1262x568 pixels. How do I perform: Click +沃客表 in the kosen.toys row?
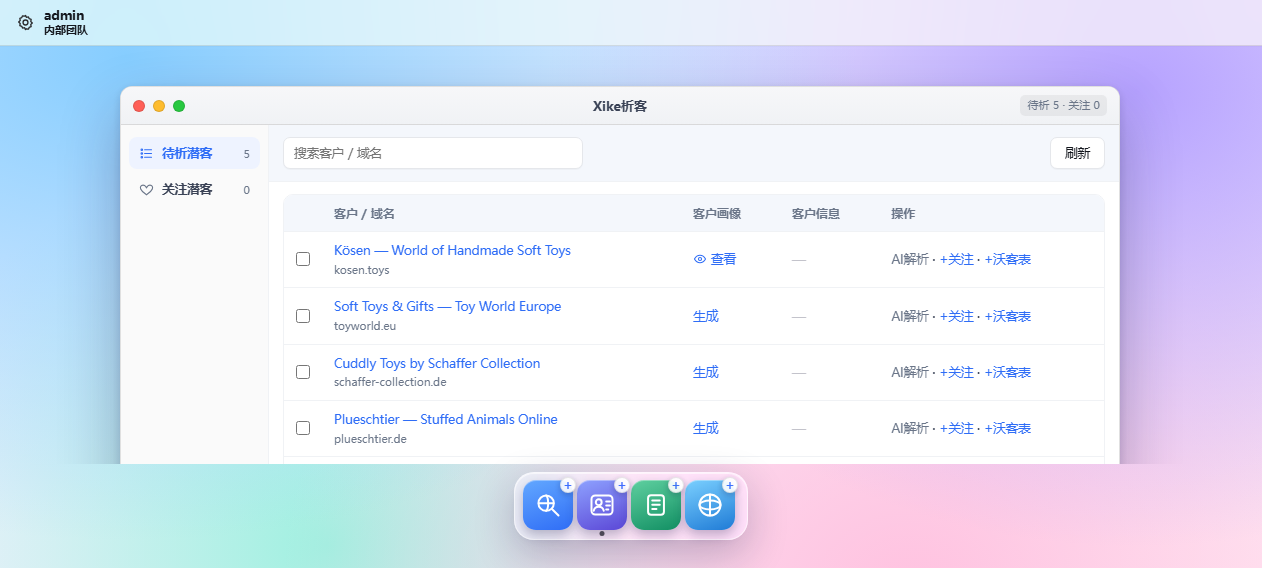coord(1008,259)
